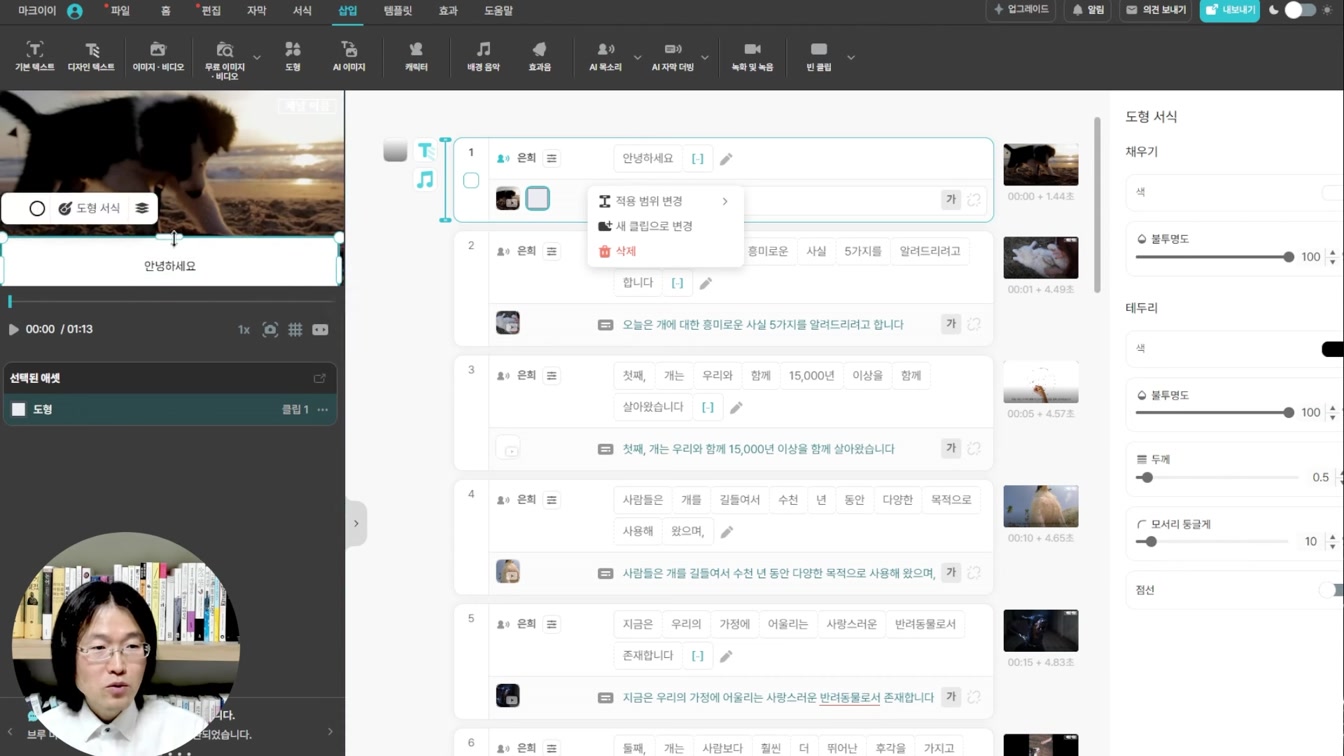
Task: Insert basic text with 기본 텍스트
Action: coord(34,57)
